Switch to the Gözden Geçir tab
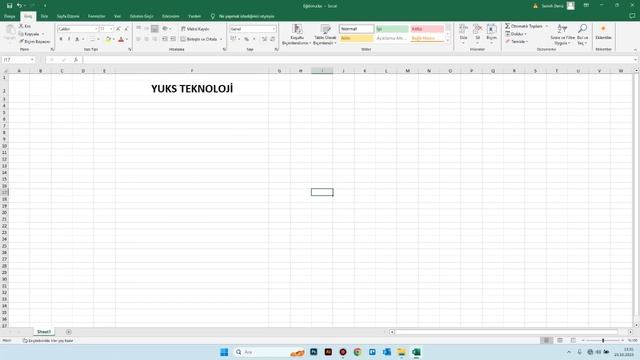640x360 pixels. tap(142, 16)
